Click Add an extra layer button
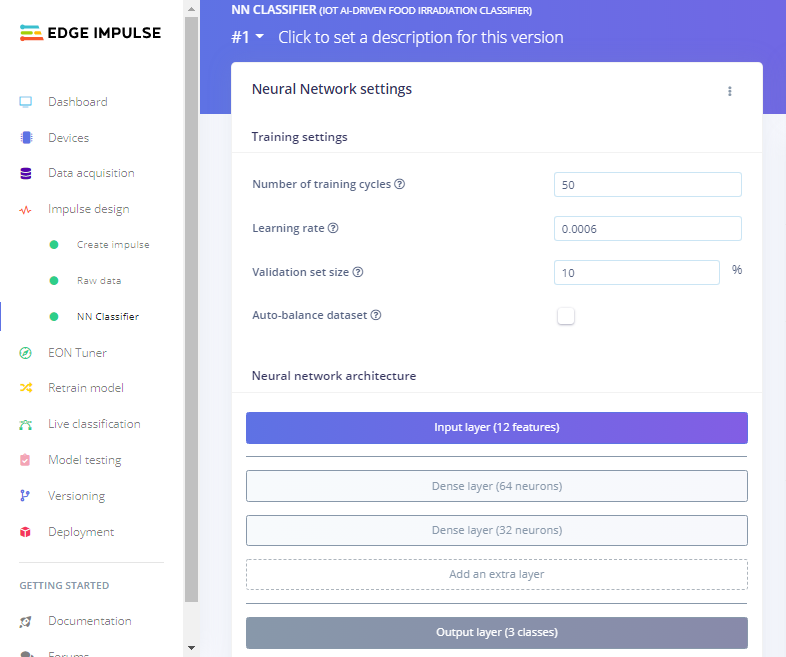 pyautogui.click(x=496, y=574)
